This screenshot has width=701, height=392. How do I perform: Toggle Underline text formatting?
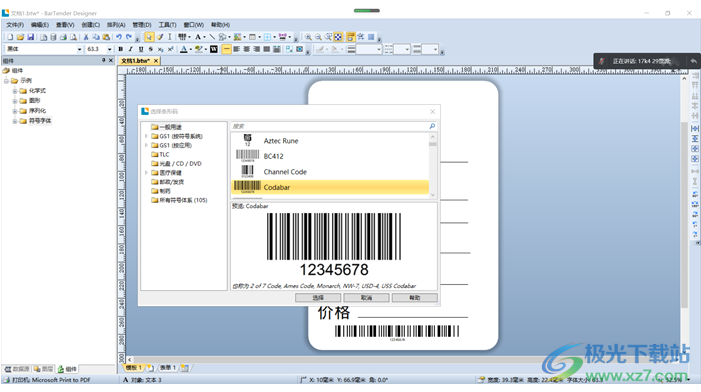141,49
